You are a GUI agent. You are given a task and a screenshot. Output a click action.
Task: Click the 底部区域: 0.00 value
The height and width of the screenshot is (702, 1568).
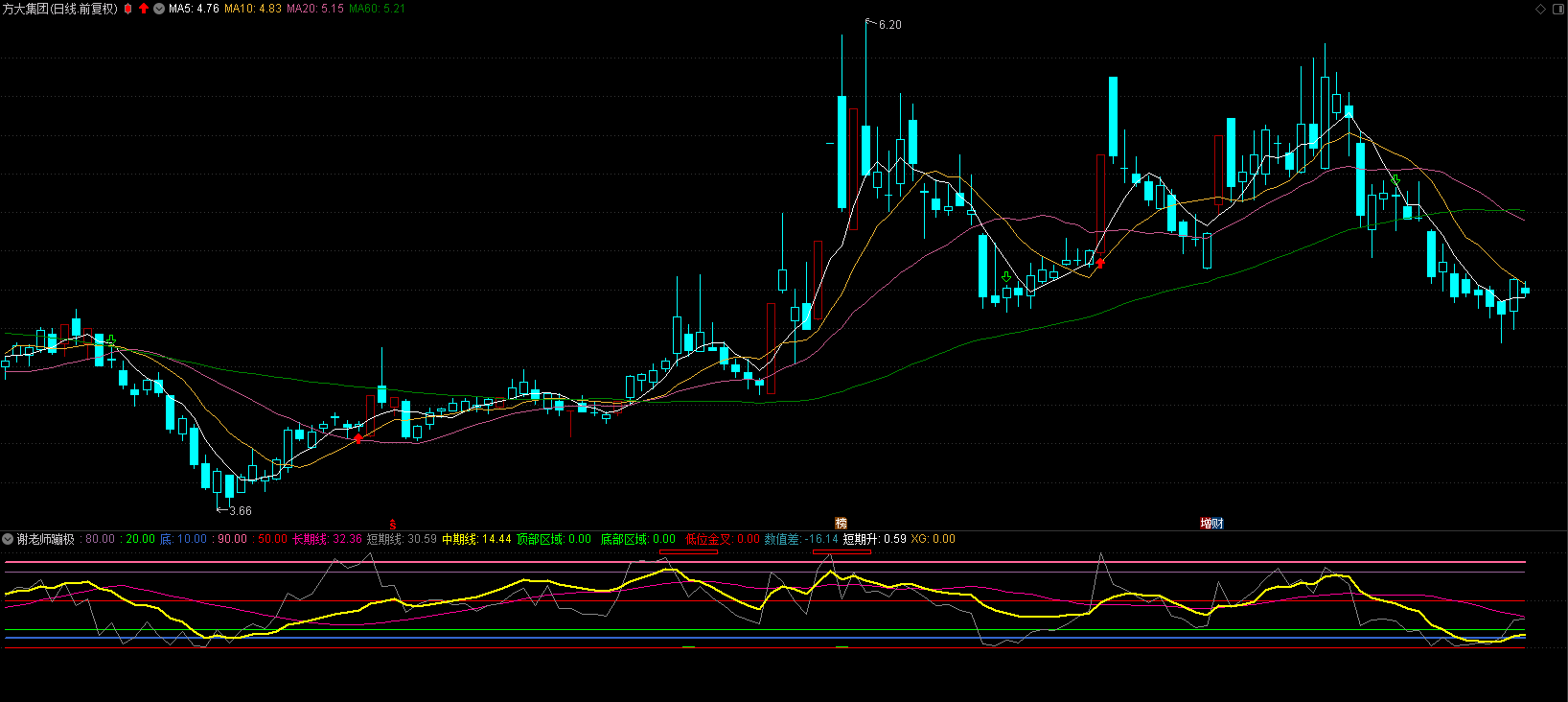point(637,539)
